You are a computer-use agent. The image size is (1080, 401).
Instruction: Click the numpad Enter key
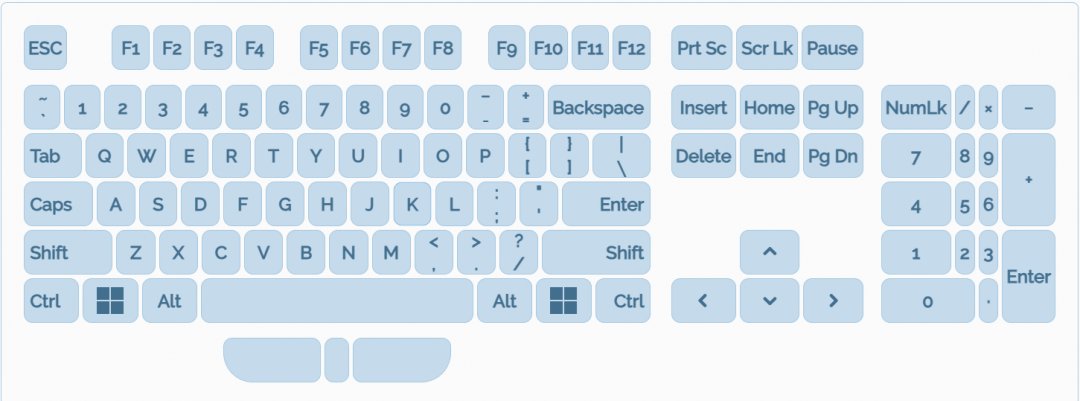1028,276
